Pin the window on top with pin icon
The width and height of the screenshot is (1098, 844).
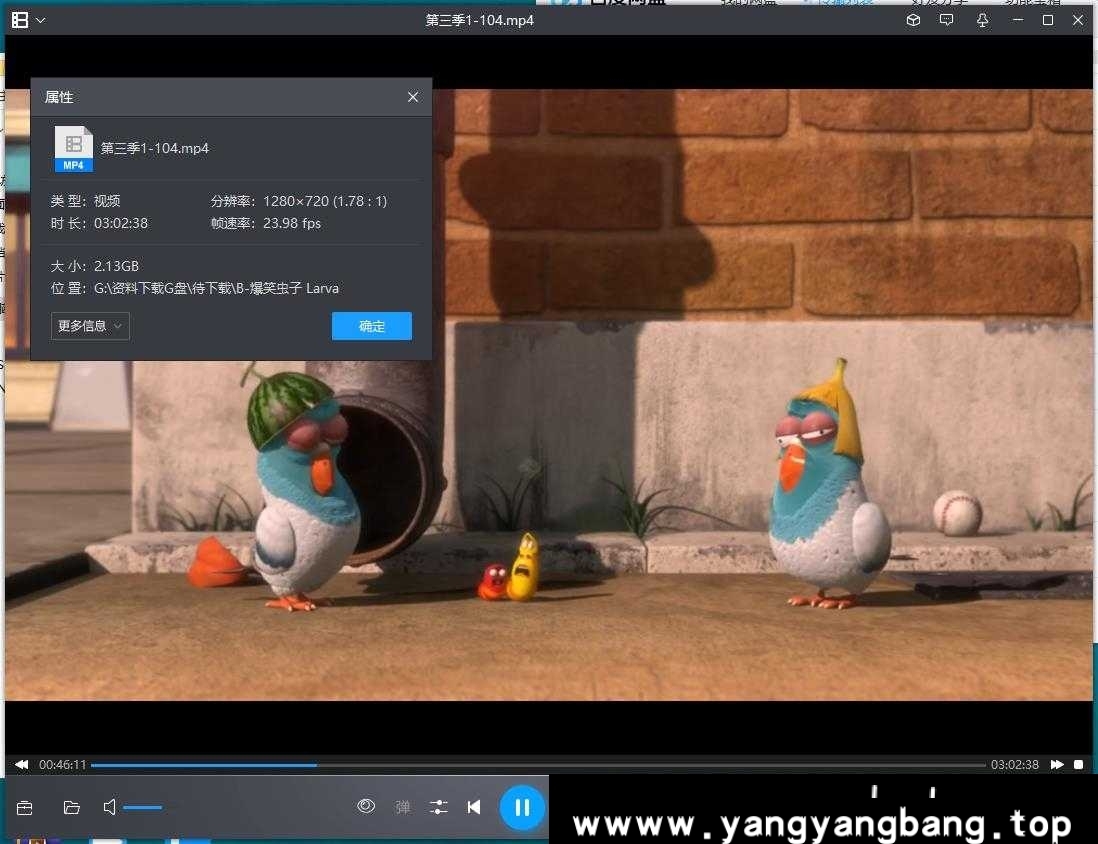point(982,20)
